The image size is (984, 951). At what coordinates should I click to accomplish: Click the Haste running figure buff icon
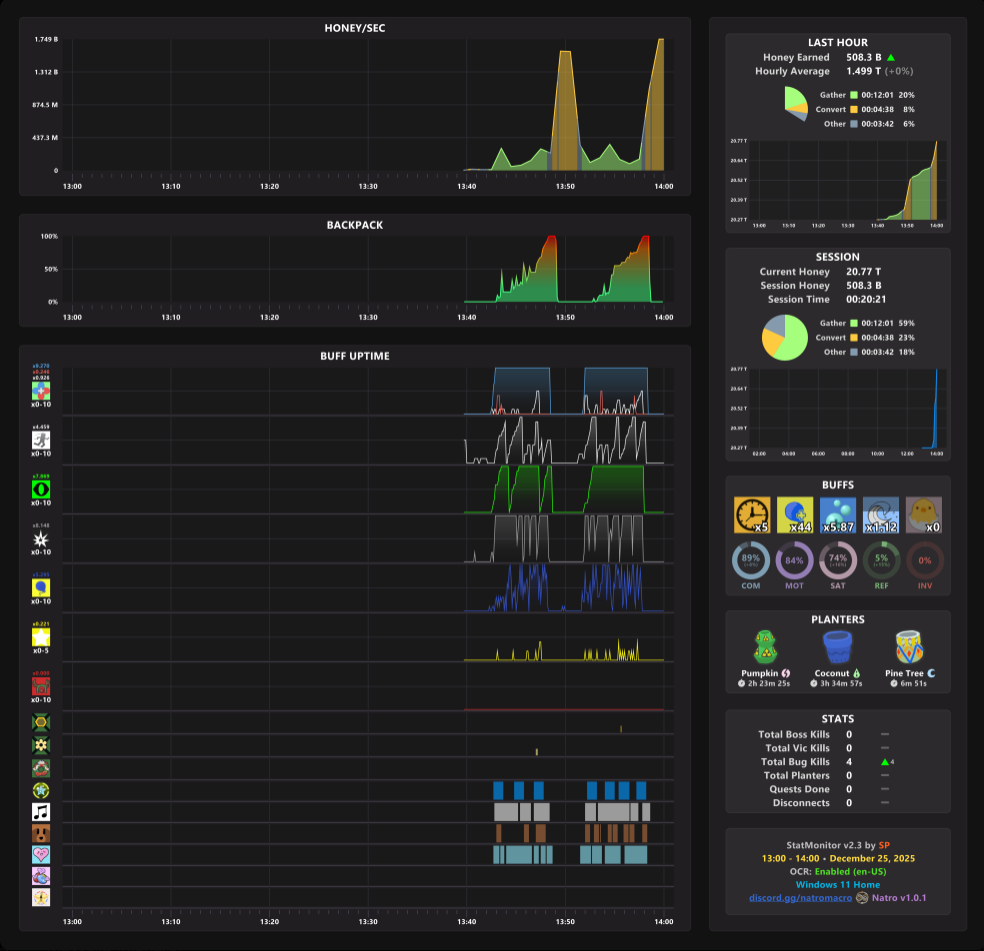coord(41,440)
